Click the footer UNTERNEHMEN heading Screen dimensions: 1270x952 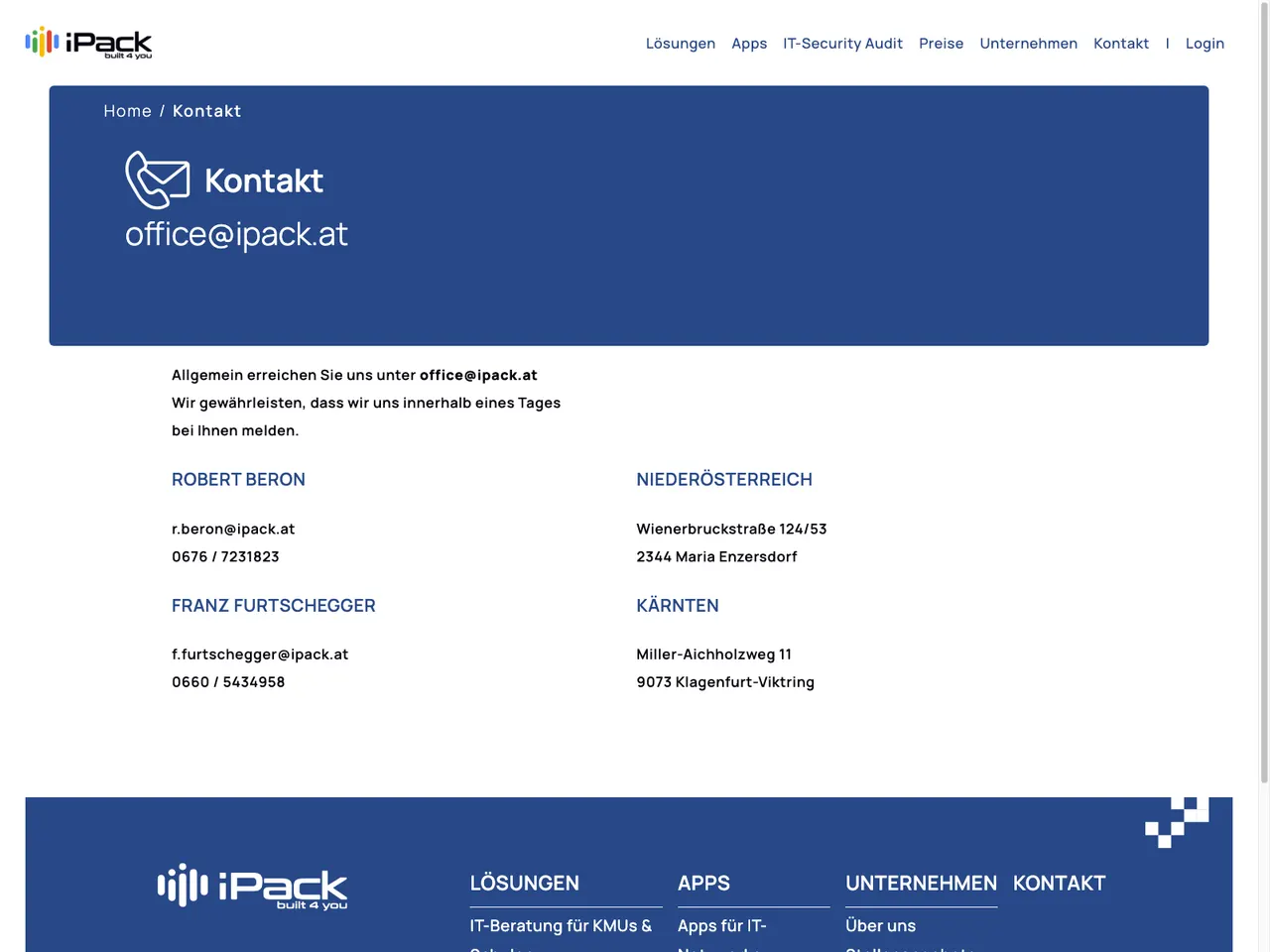(x=921, y=884)
